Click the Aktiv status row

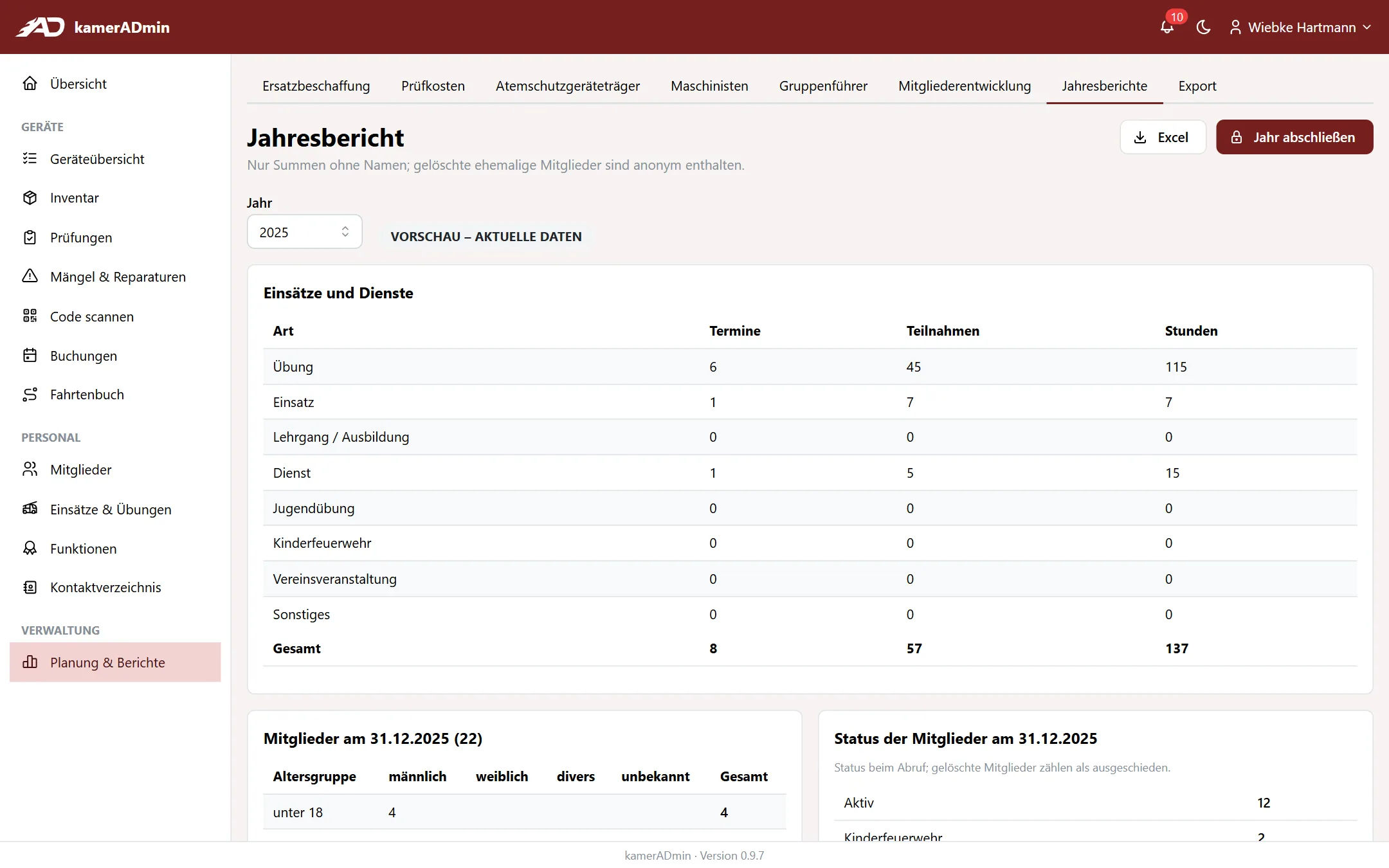pos(1096,803)
